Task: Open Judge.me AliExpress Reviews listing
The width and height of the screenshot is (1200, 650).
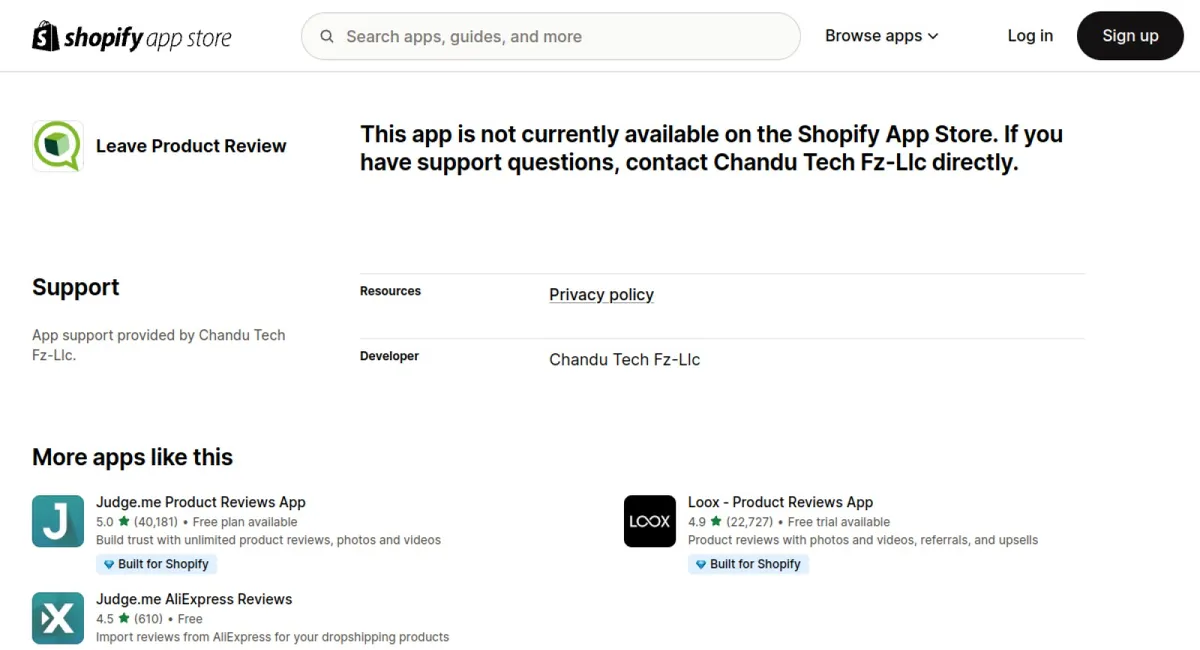Action: (194, 599)
